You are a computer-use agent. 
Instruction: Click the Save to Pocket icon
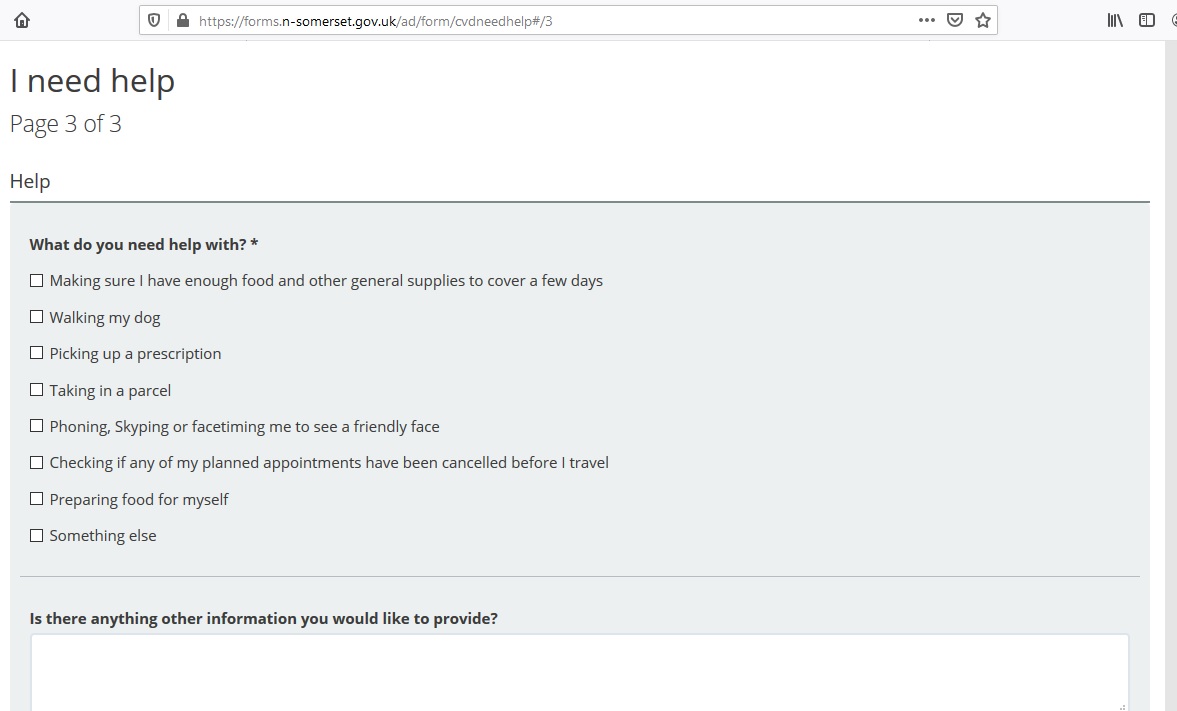pyautogui.click(x=955, y=20)
